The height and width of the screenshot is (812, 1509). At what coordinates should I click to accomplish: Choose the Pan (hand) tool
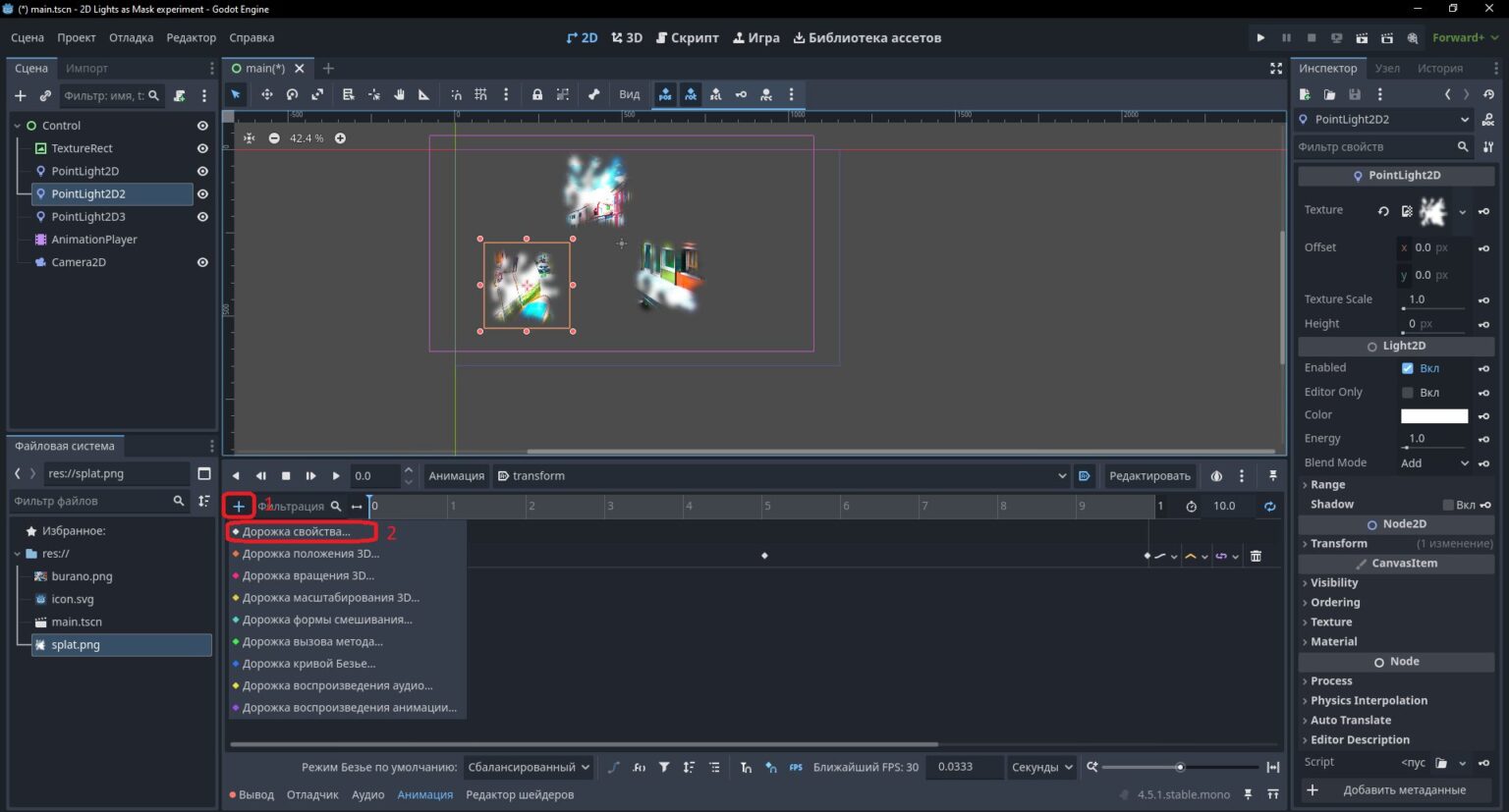[x=399, y=94]
